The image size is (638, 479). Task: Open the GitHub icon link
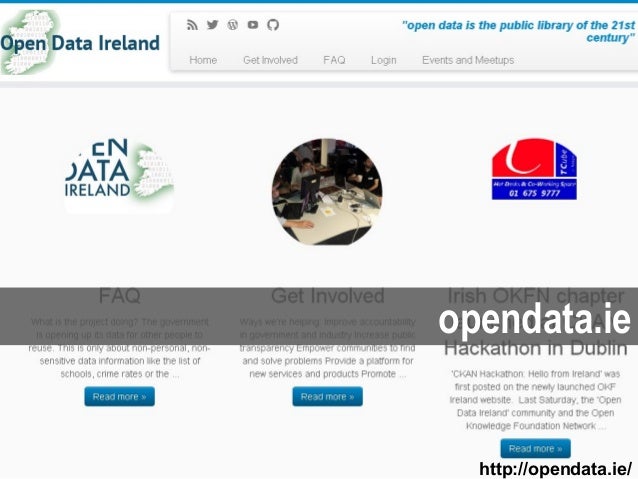coord(273,25)
